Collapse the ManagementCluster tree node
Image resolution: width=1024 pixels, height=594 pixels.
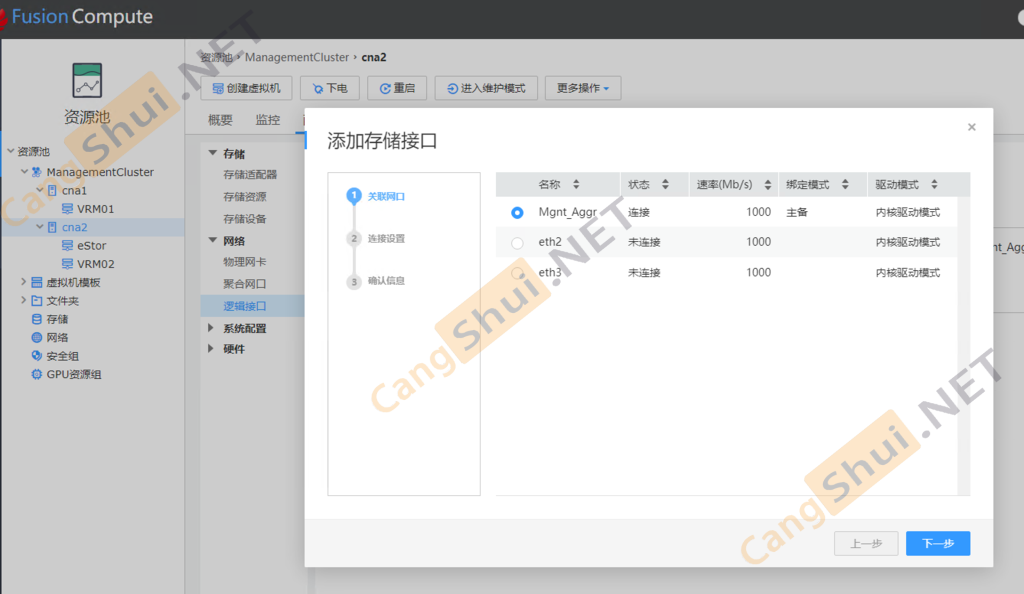pos(24,171)
